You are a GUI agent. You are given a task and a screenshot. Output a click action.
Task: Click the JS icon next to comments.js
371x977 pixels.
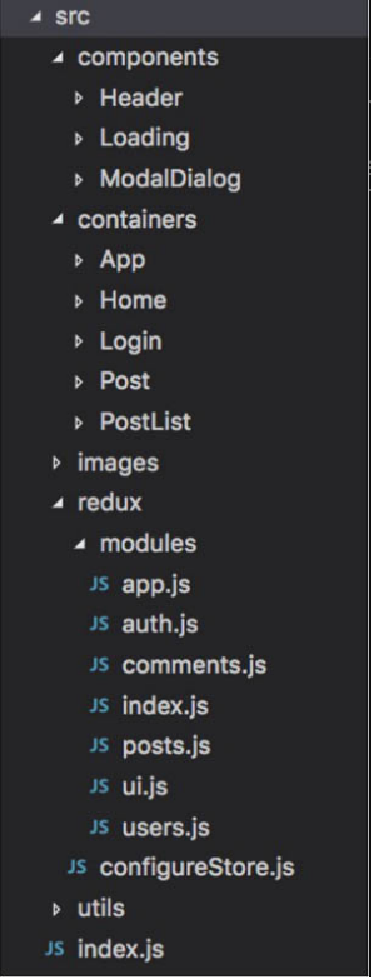click(100, 666)
